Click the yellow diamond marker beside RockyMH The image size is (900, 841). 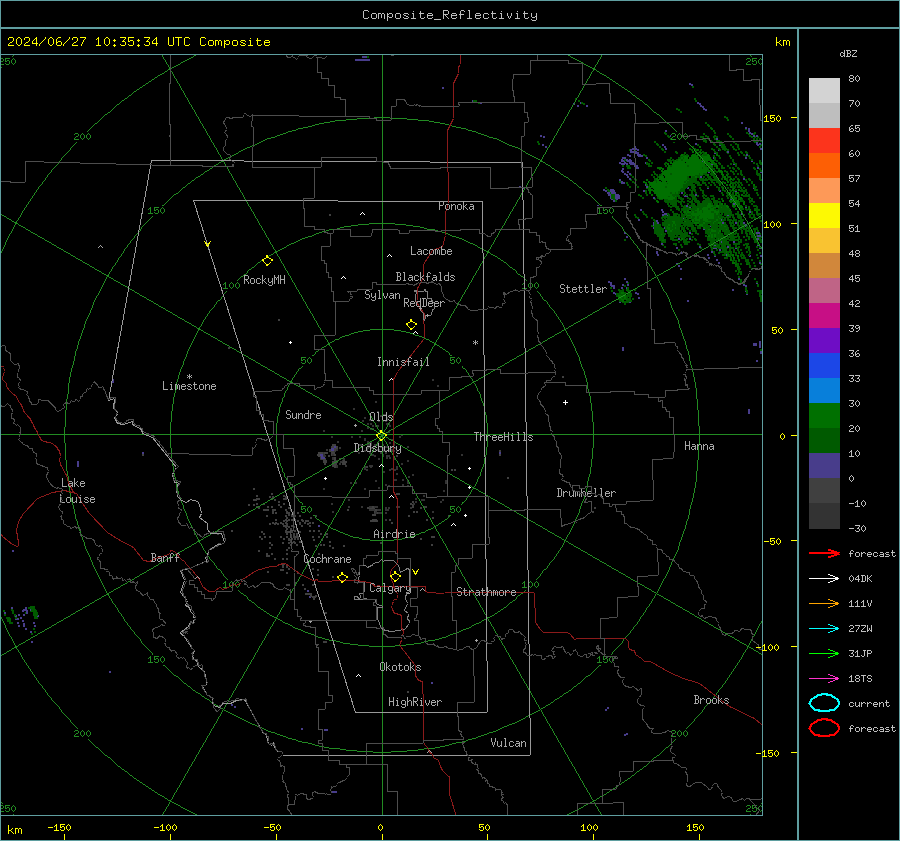coord(267,261)
